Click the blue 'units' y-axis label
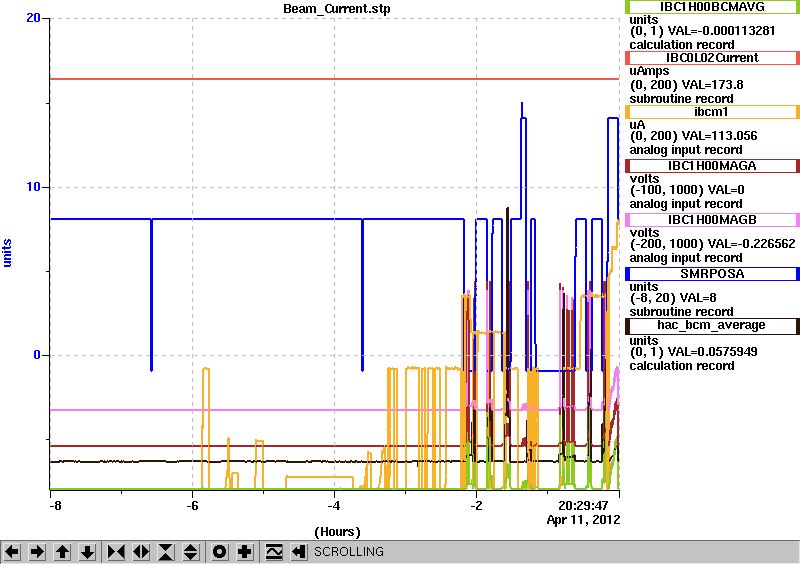The height and width of the screenshot is (564, 800). point(7,253)
